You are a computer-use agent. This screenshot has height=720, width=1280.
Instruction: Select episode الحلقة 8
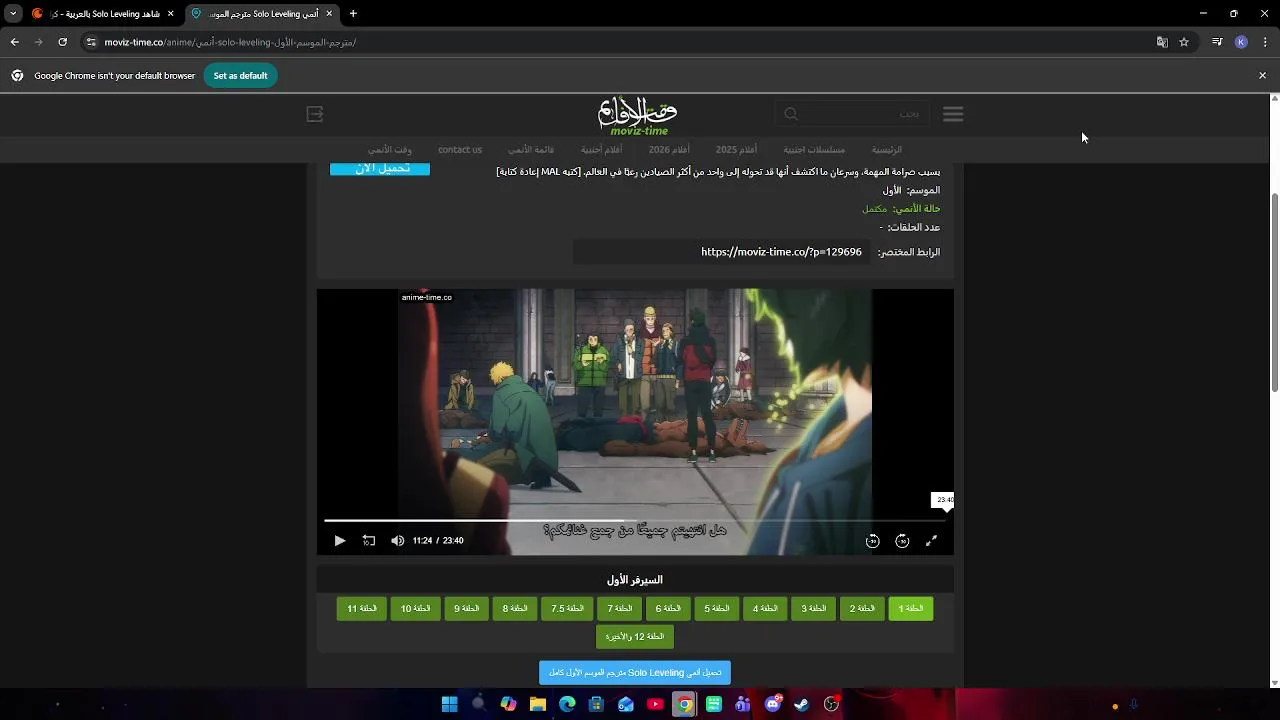tap(515, 608)
